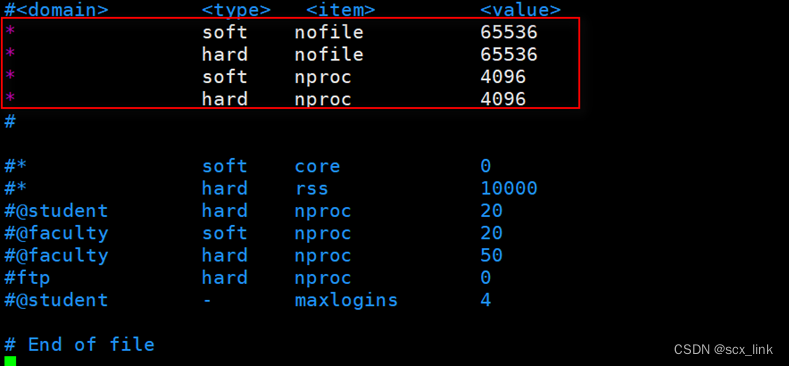Click "#@faculty" on the soft nproc 20 line
Screen dimensions: 789x366
click(x=56, y=233)
